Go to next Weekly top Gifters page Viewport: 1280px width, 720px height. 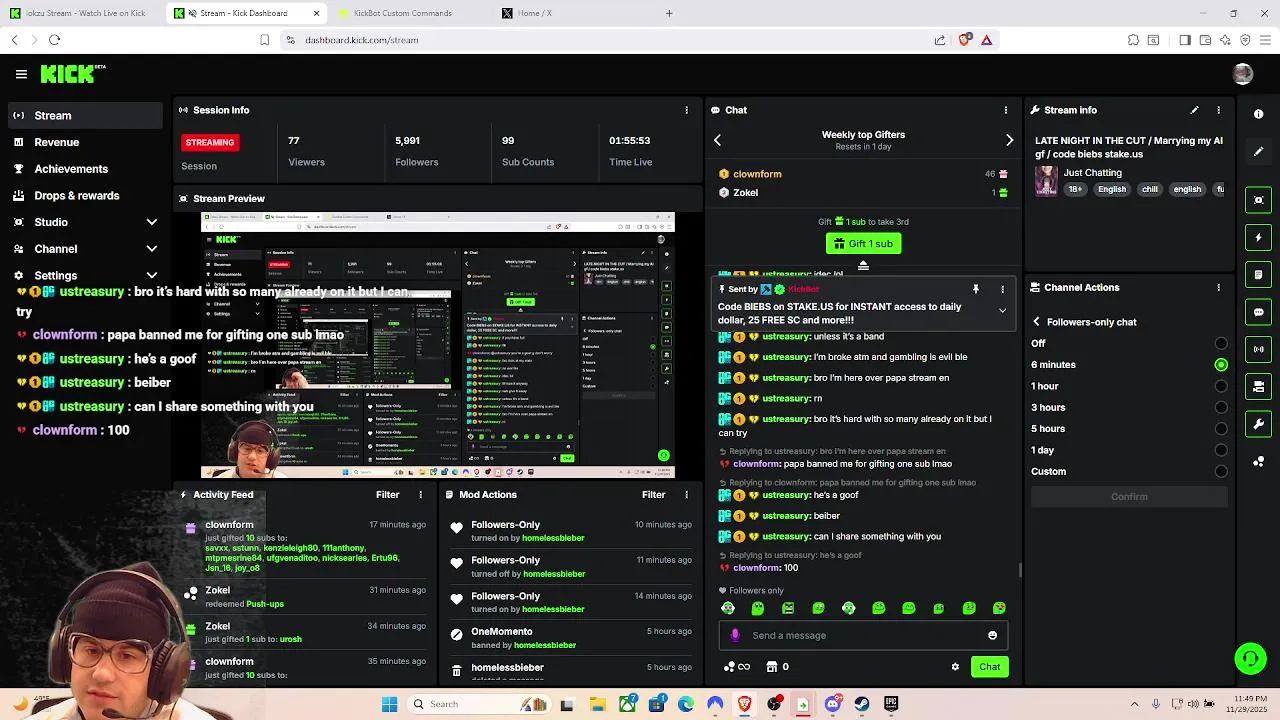[1009, 141]
